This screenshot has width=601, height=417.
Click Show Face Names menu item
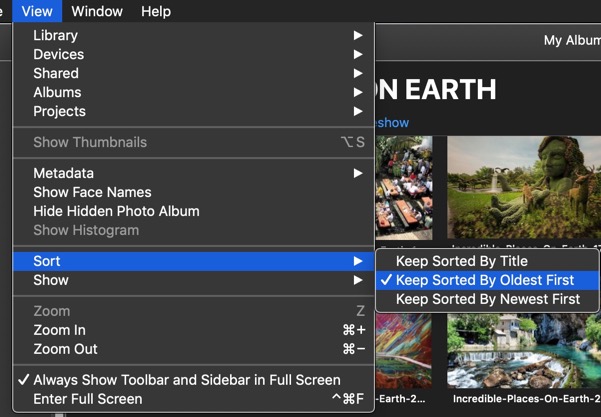92,192
